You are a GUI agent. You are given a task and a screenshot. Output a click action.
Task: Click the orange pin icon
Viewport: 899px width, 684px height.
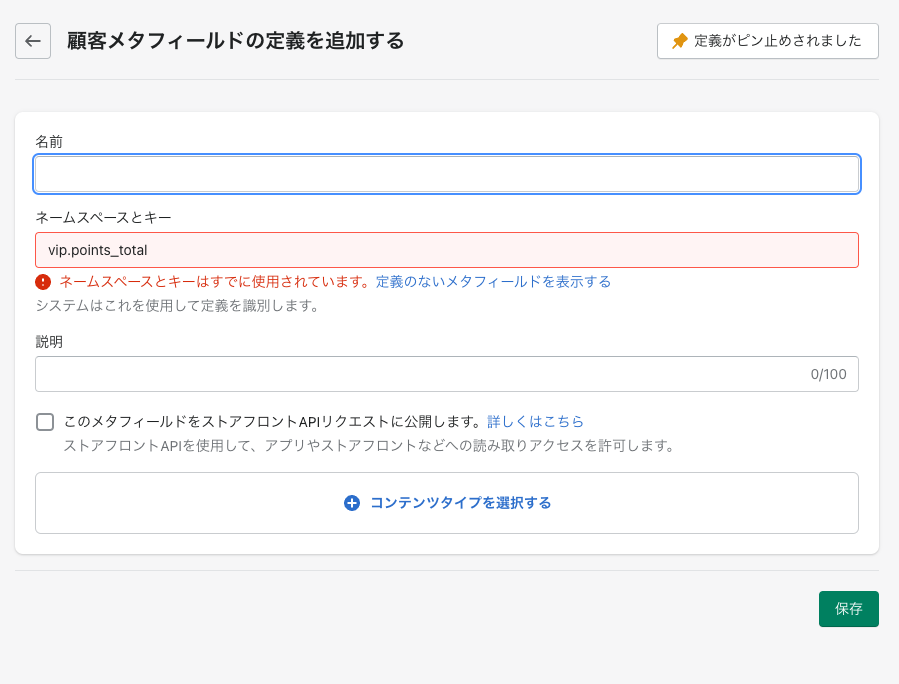[679, 41]
